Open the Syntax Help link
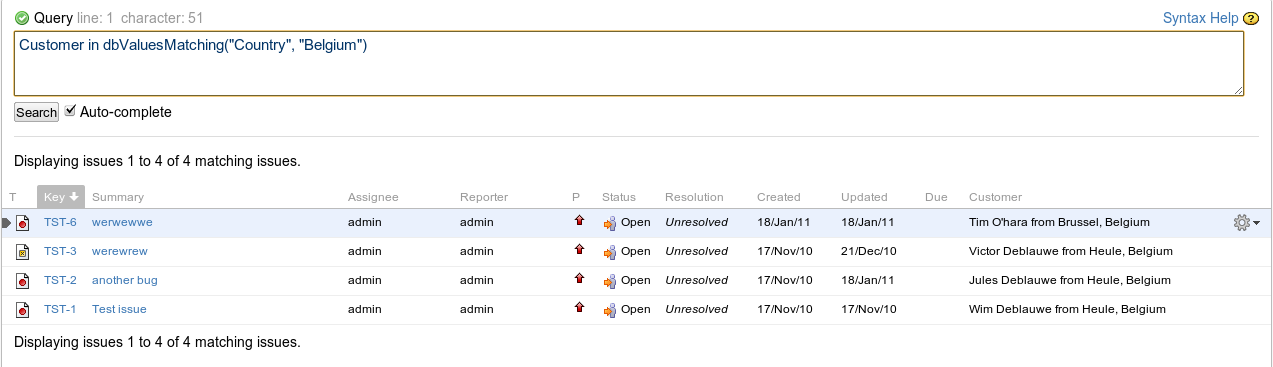The height and width of the screenshot is (367, 1273). coord(1201,18)
